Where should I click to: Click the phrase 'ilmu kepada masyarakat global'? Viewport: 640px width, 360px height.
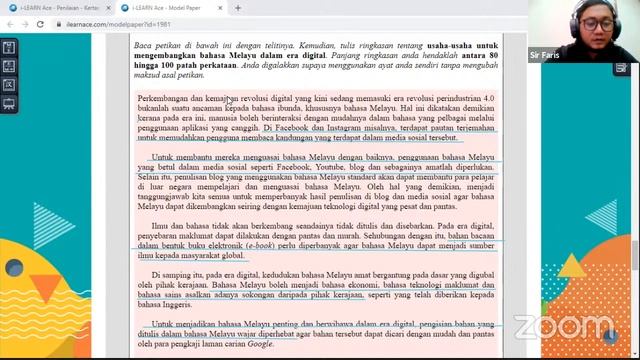(191, 256)
